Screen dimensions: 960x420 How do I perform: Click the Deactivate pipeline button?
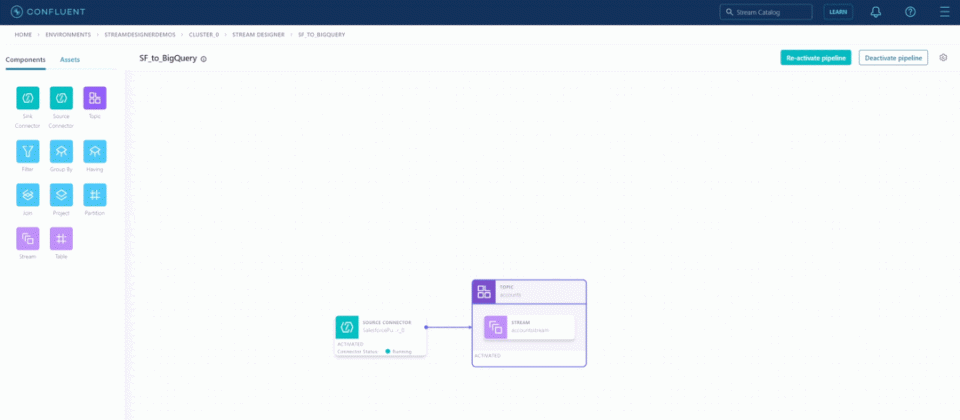893,58
